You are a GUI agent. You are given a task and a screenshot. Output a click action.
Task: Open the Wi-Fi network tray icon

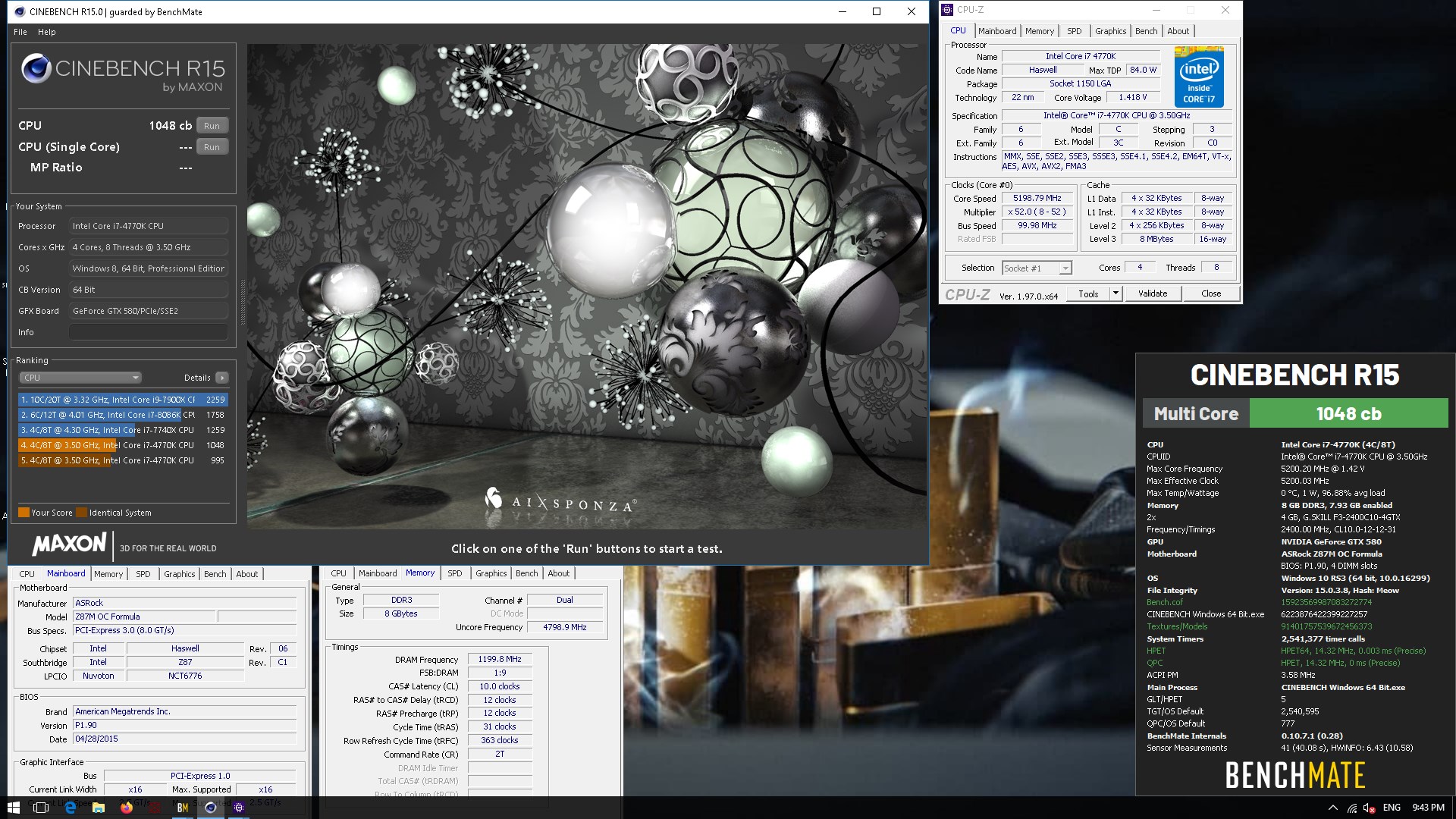coord(1351,808)
